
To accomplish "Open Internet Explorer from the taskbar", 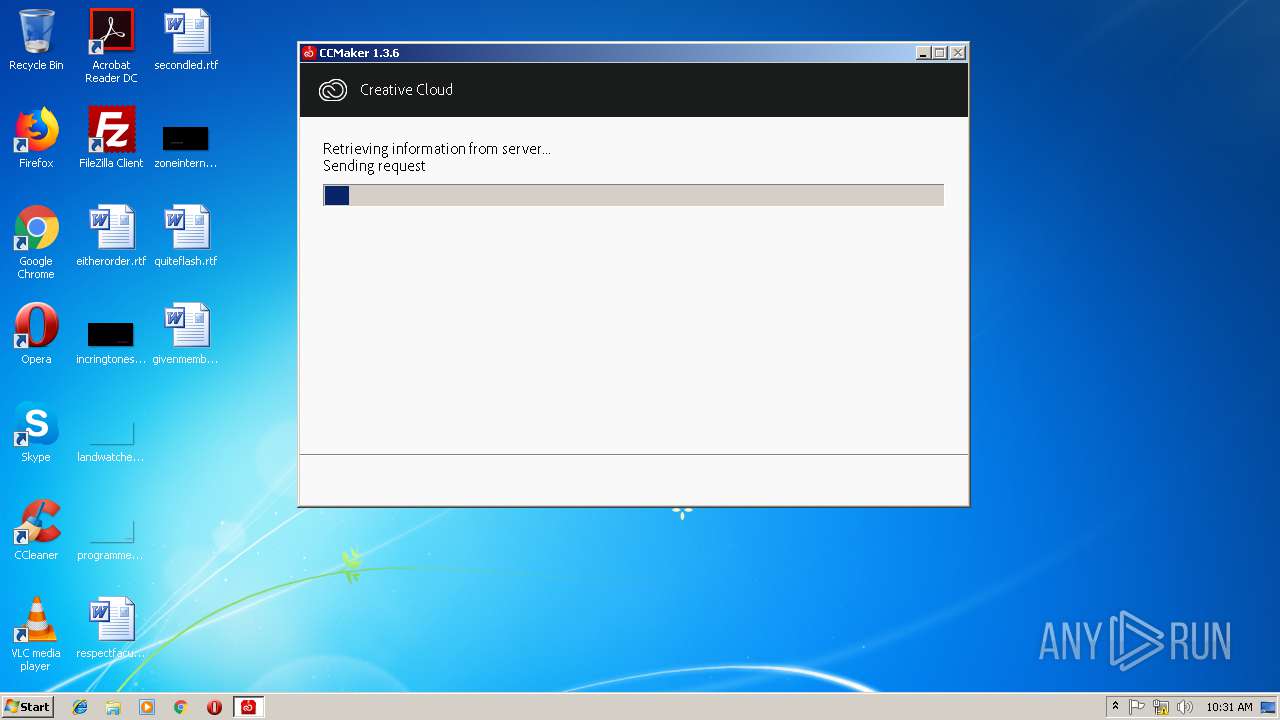I will (x=80, y=707).
